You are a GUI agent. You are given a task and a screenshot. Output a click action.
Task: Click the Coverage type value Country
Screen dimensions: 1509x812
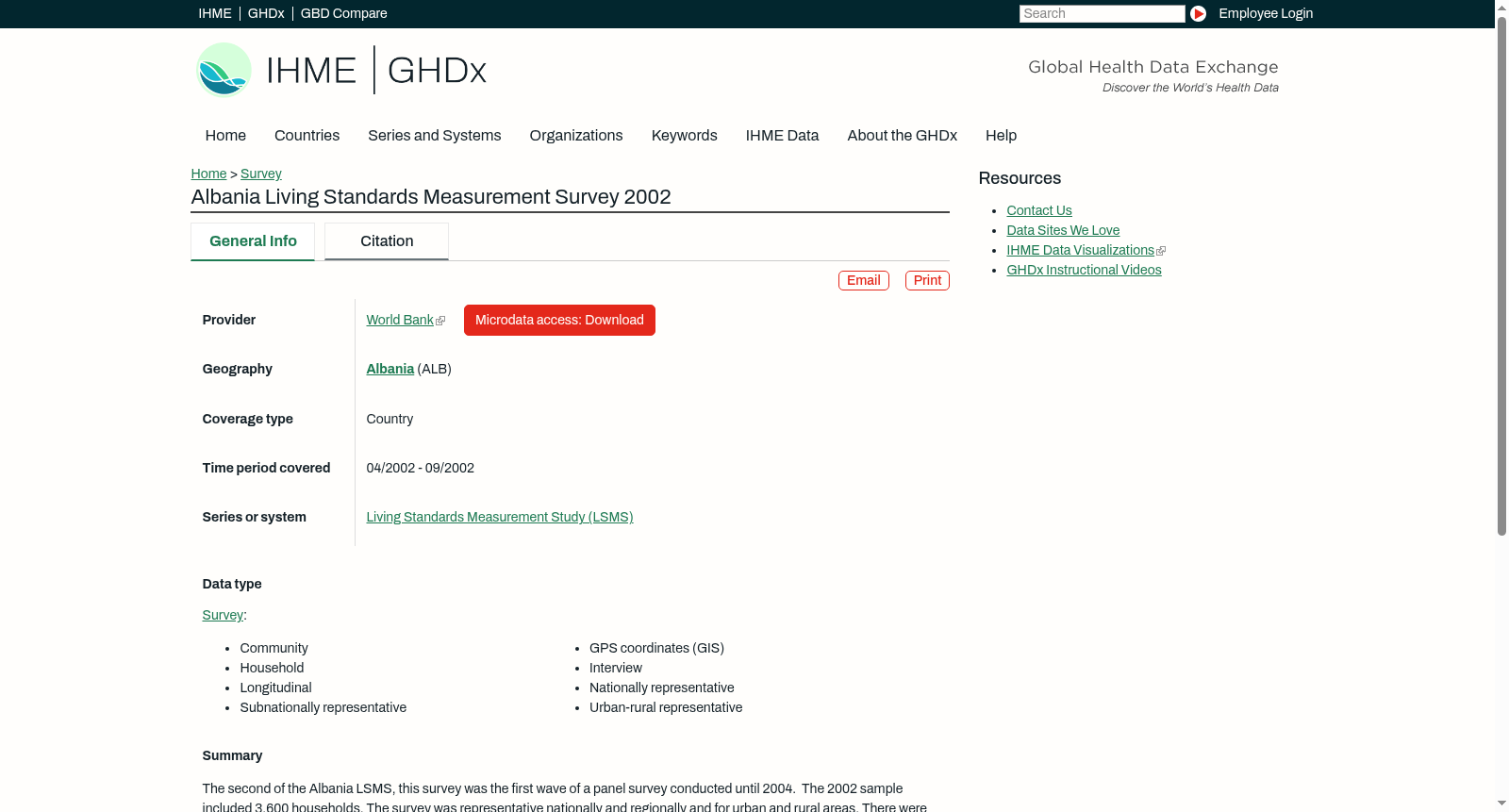pyautogui.click(x=390, y=419)
